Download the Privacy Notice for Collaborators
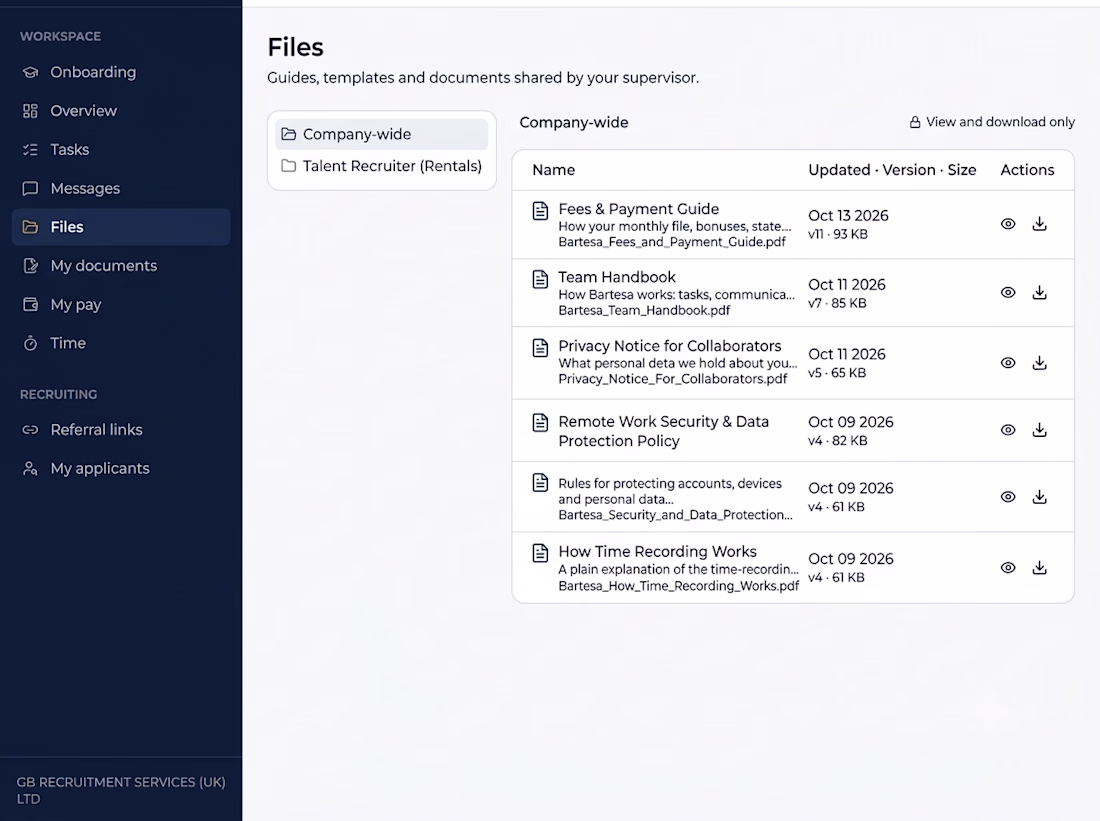The image size is (1100, 821). pos(1040,363)
